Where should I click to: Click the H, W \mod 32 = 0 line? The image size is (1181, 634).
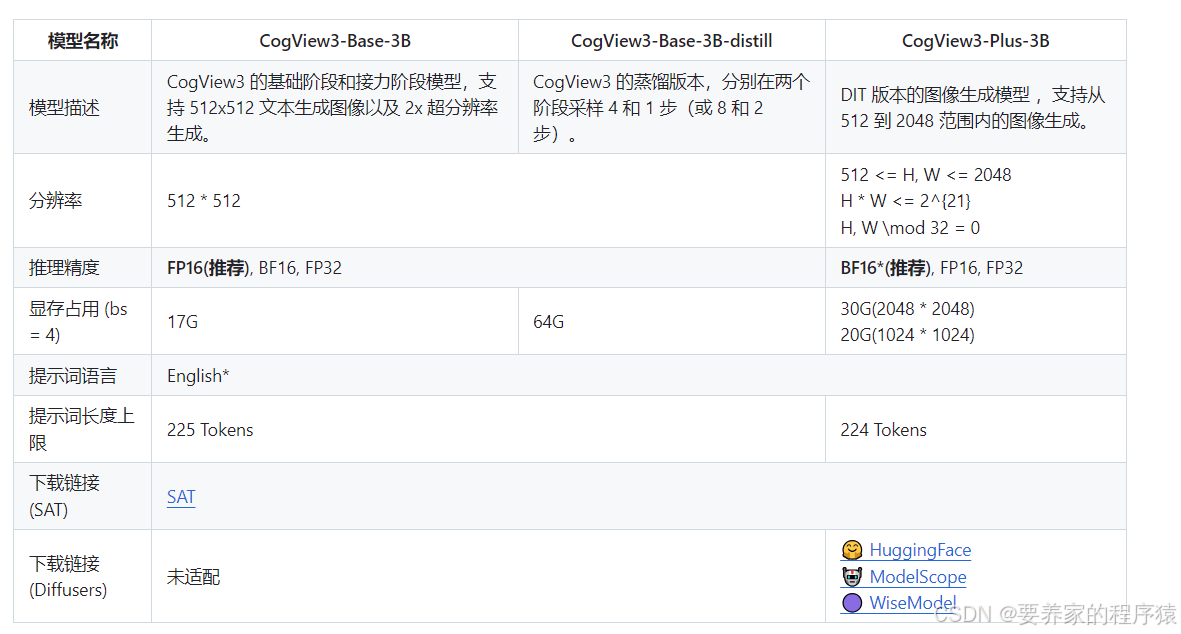coord(910,228)
